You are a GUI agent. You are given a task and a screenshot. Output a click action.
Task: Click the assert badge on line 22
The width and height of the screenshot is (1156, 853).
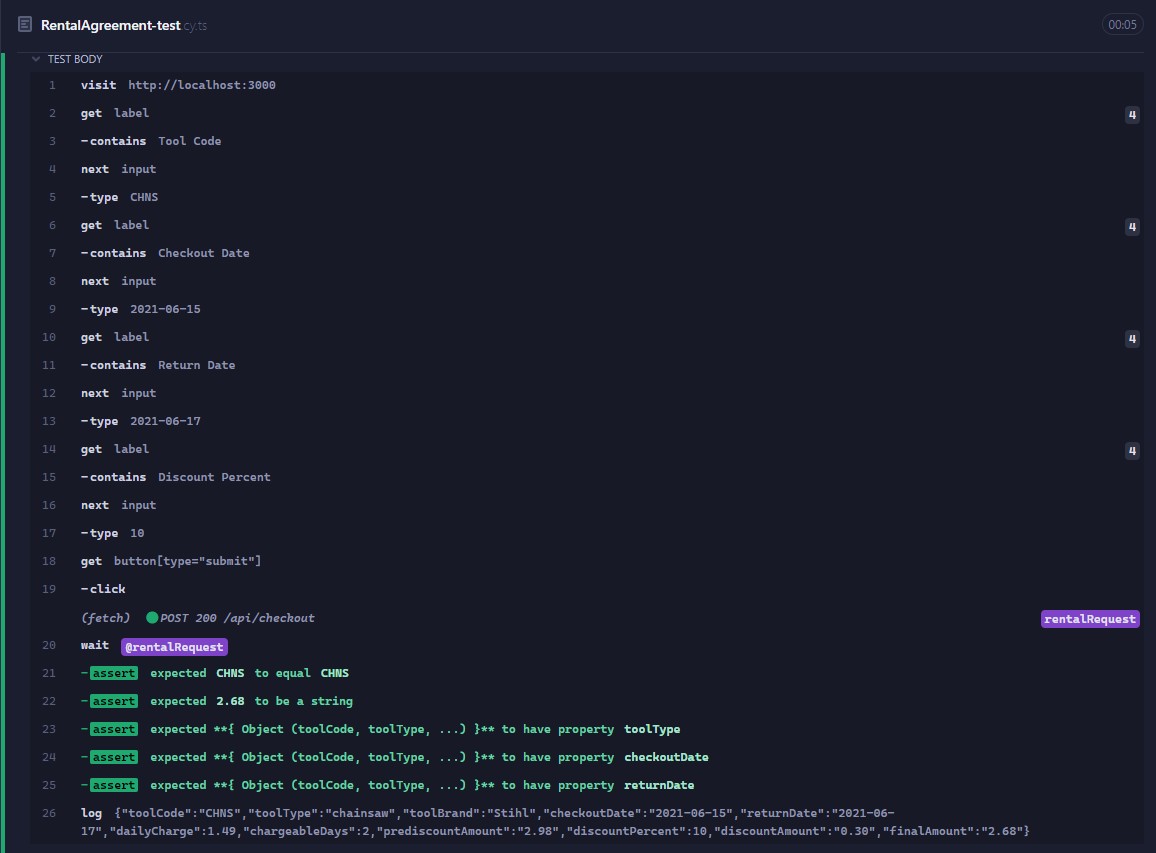pyautogui.click(x=114, y=701)
